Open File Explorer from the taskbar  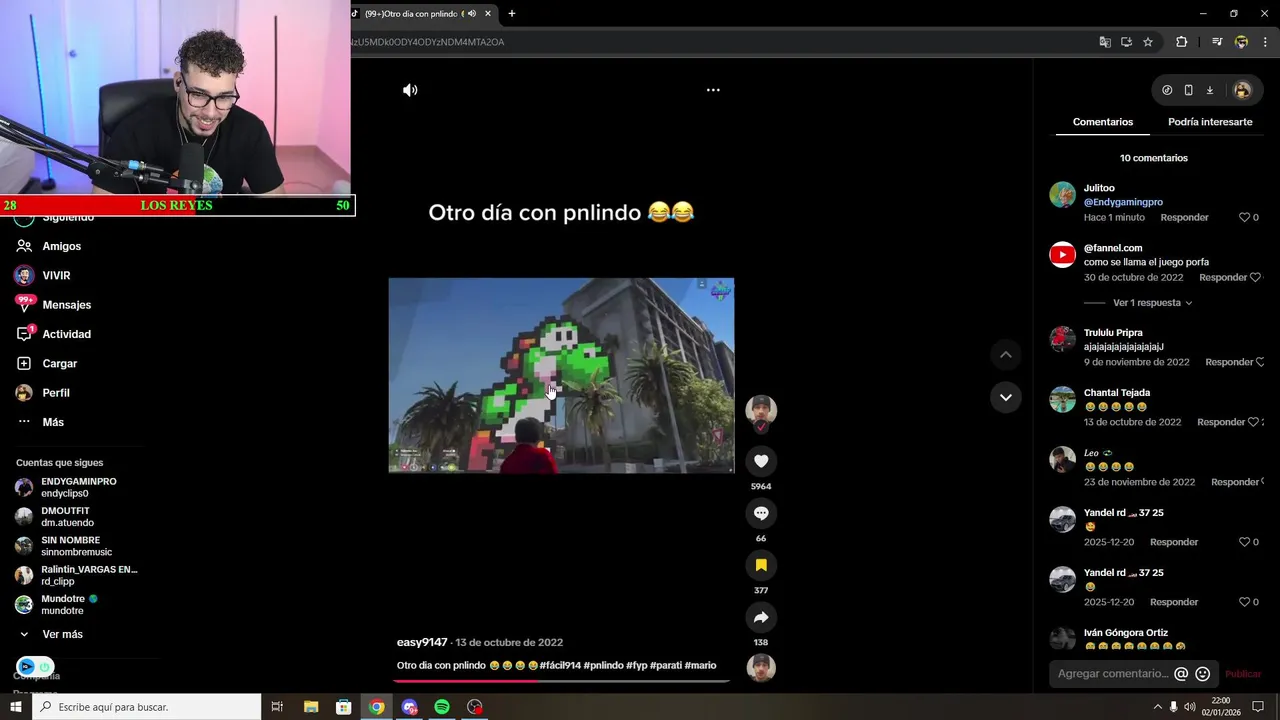click(x=311, y=707)
